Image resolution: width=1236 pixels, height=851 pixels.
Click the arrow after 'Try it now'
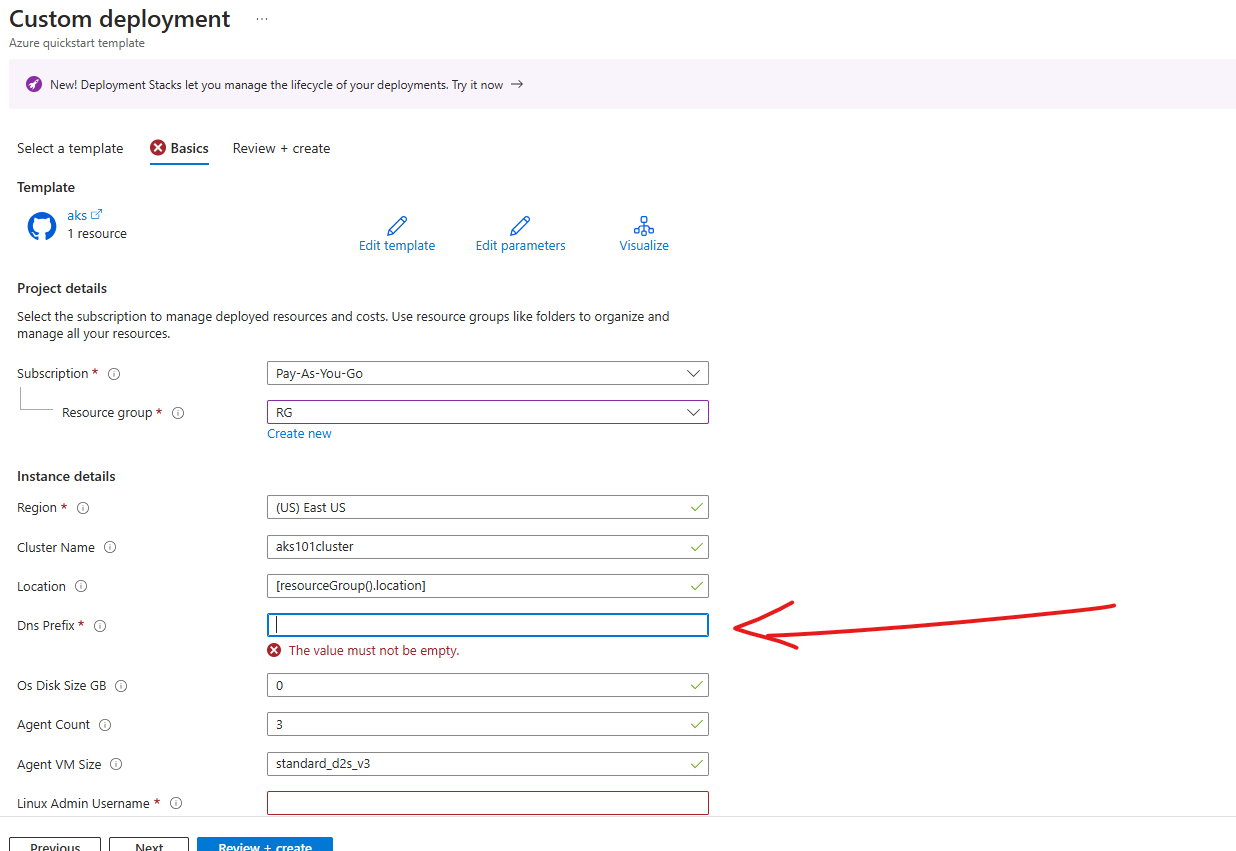(x=517, y=84)
